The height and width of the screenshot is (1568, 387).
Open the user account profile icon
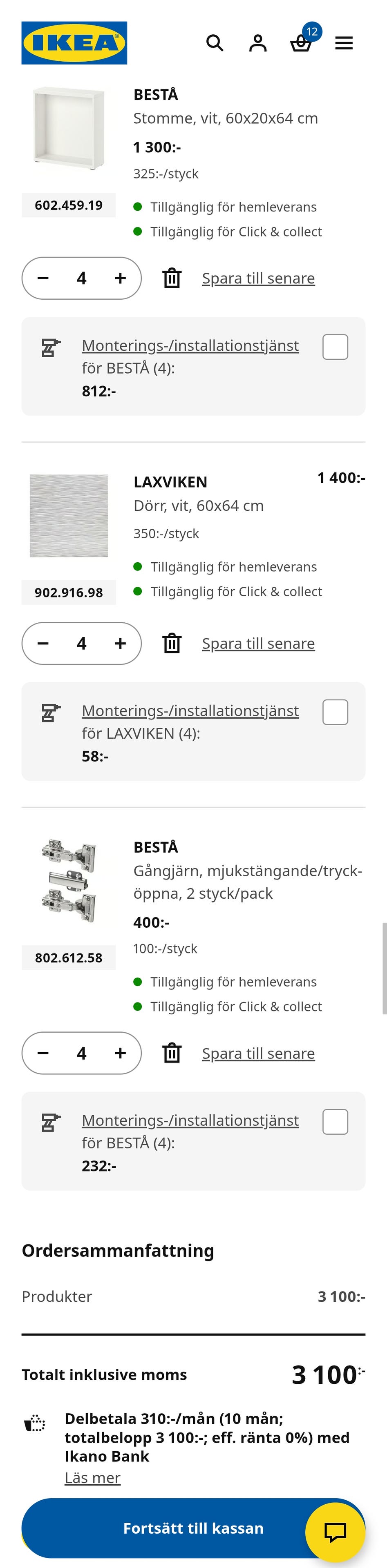(258, 43)
